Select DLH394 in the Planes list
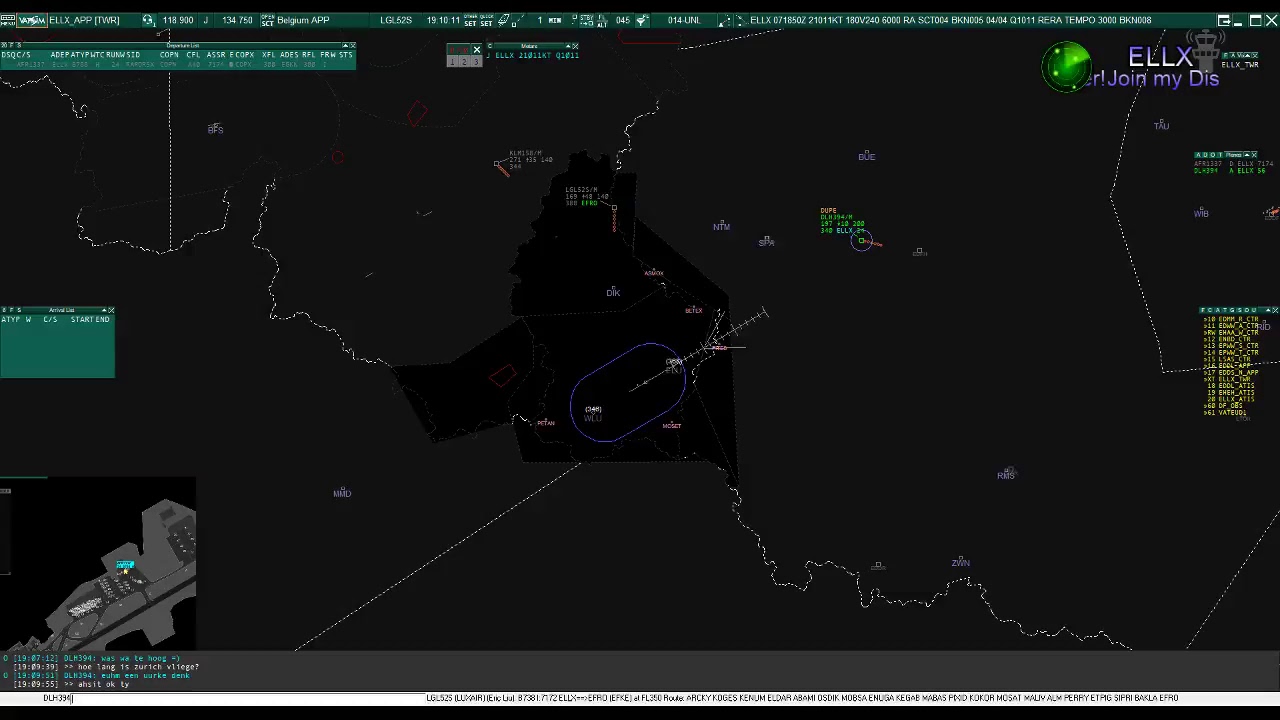Image resolution: width=1280 pixels, height=720 pixels. click(1229, 171)
